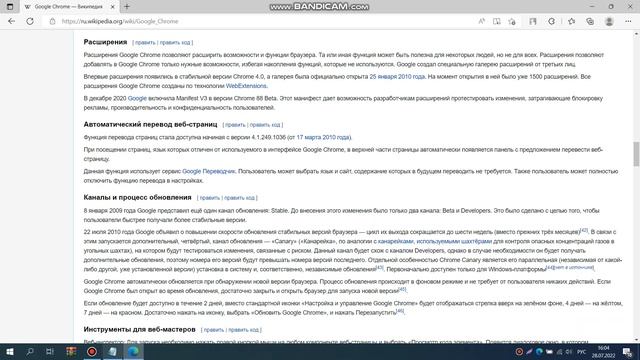This screenshot has height=360, width=640.
Task: Open the Bandicam recorder taskbar icon
Action: (92, 351)
